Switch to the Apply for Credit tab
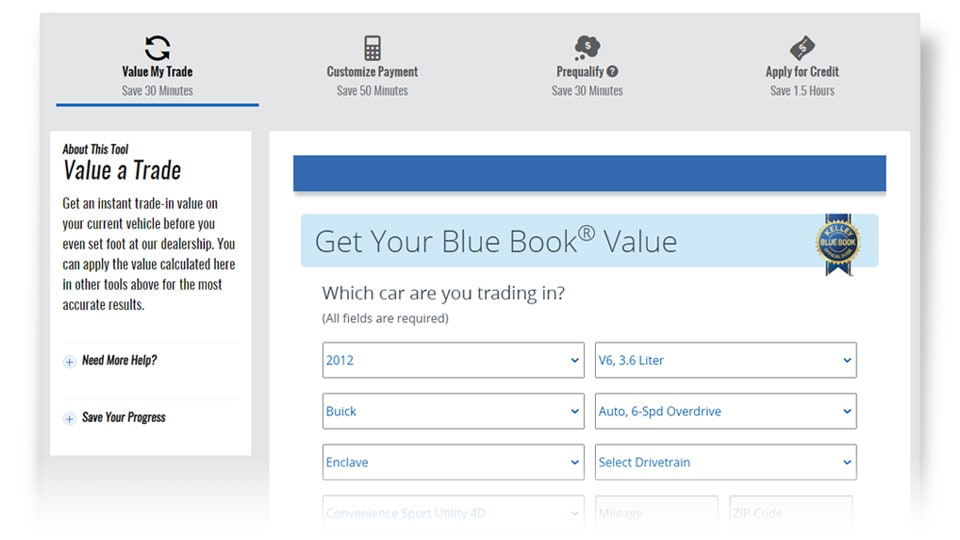The height and width of the screenshot is (540, 960). 802,66
